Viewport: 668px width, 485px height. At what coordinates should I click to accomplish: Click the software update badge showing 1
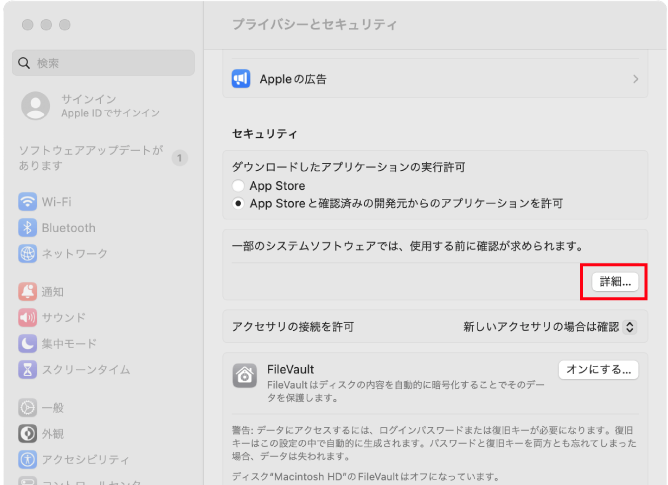[179, 158]
